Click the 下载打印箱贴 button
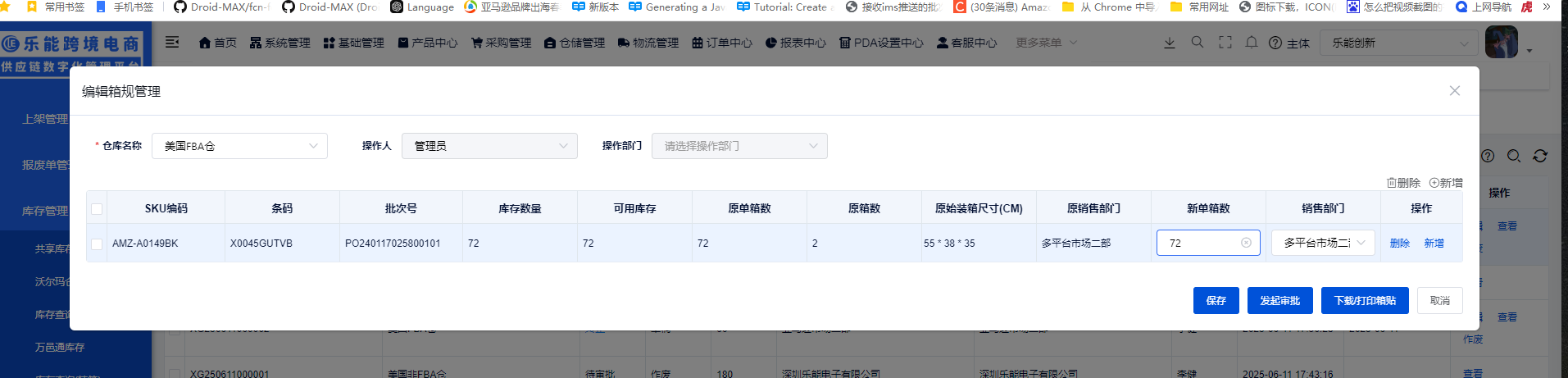This screenshot has height=378, width=1568. (x=1365, y=300)
